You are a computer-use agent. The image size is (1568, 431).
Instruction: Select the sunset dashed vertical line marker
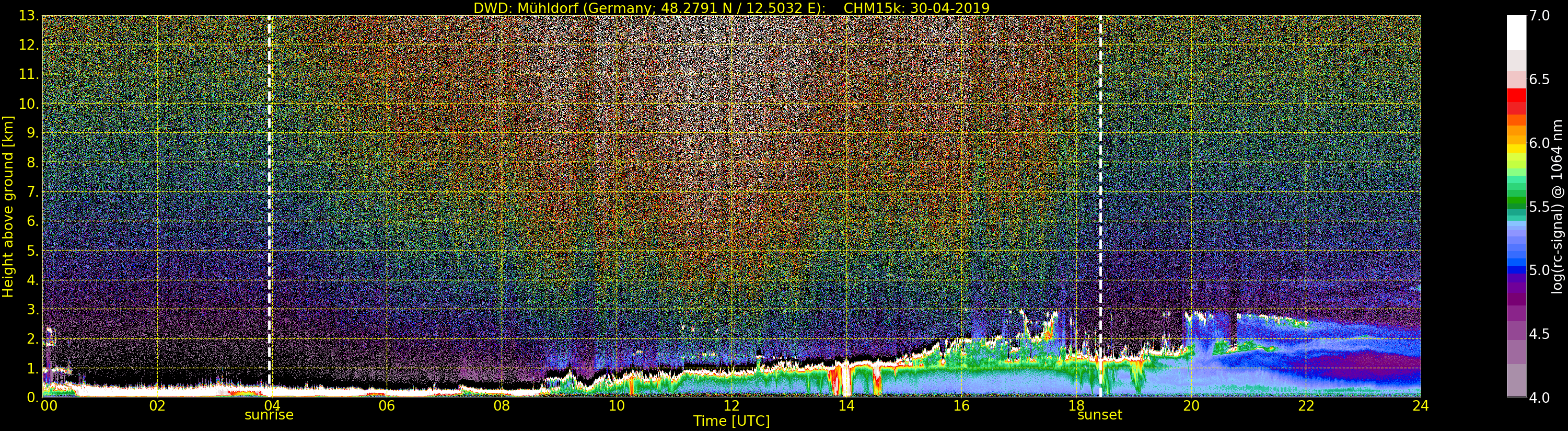pyautogui.click(x=1100, y=206)
